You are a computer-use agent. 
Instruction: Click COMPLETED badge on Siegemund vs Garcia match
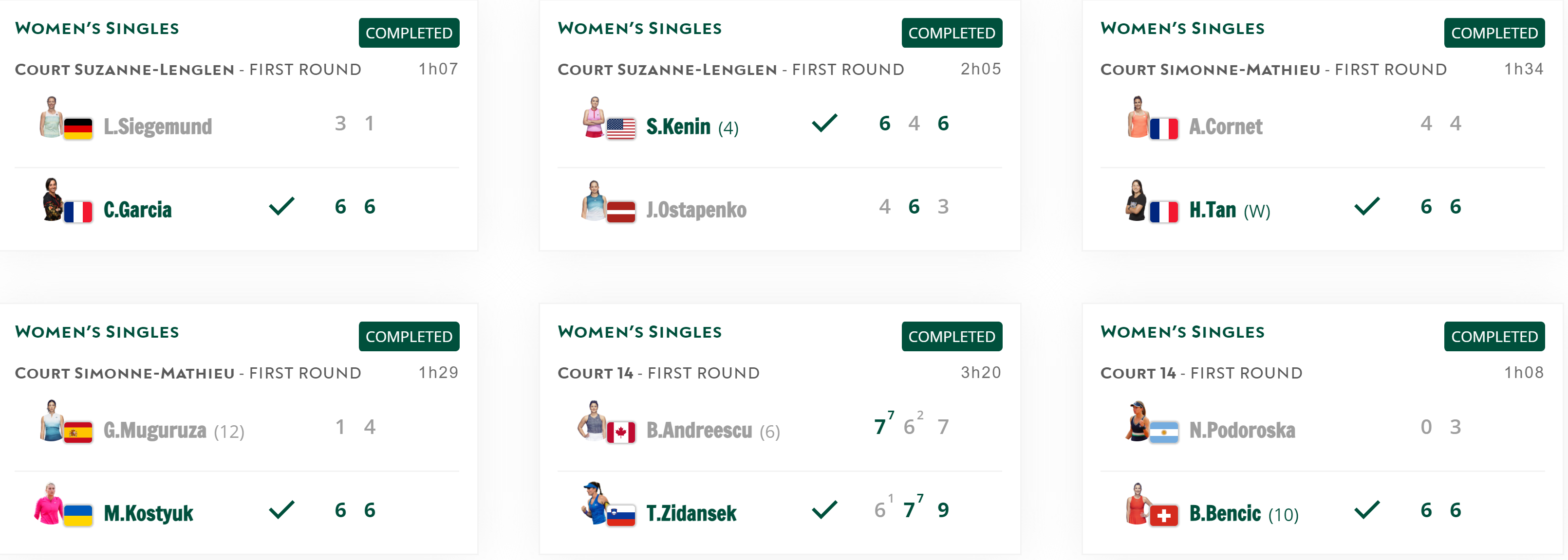[409, 33]
